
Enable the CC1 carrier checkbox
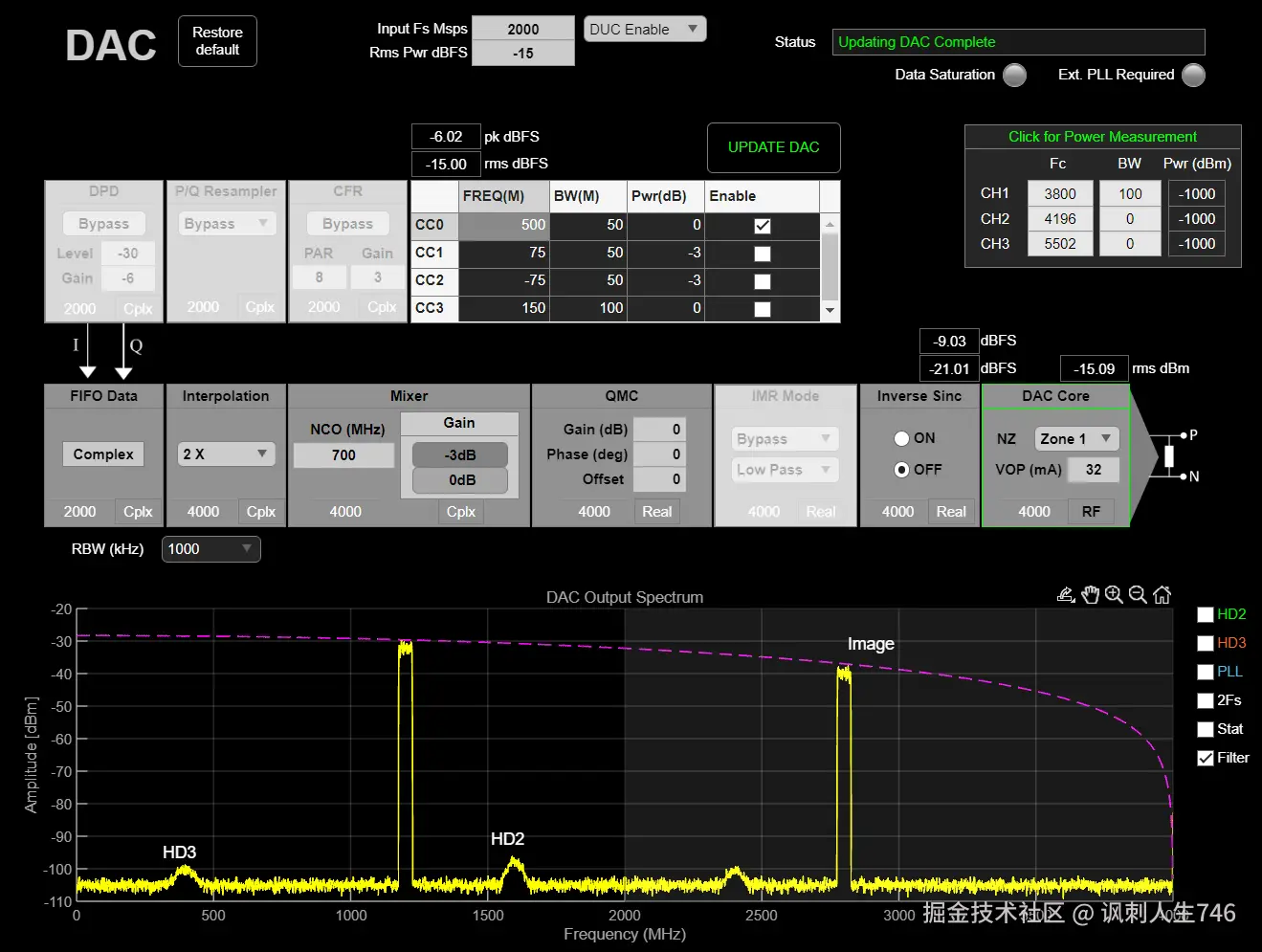coord(763,254)
